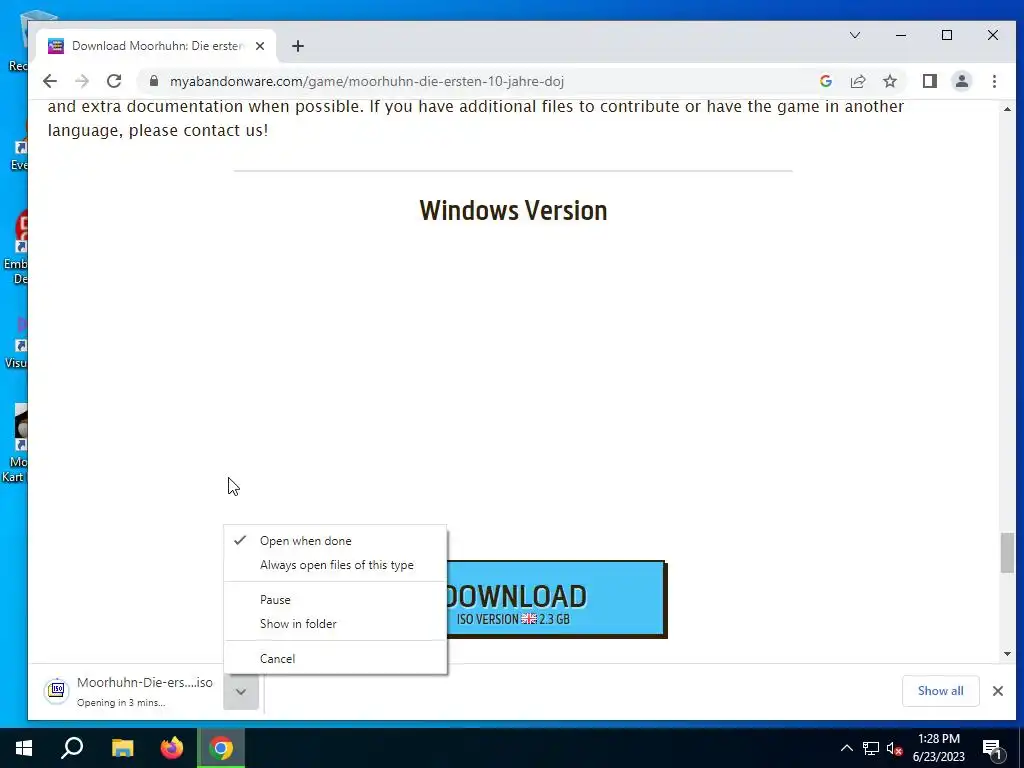The image size is (1024, 768).
Task: Open Windows taskbar search
Action: pos(72,748)
